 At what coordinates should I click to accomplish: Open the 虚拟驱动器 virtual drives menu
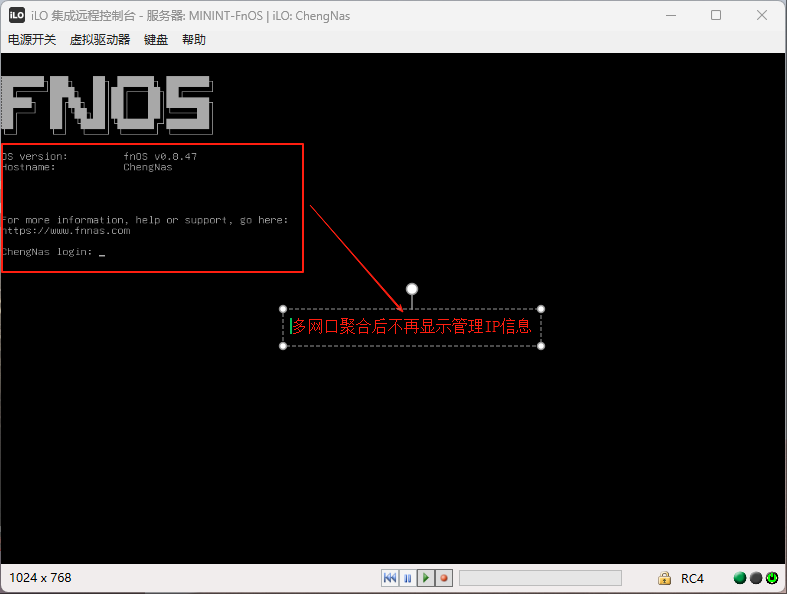click(99, 40)
